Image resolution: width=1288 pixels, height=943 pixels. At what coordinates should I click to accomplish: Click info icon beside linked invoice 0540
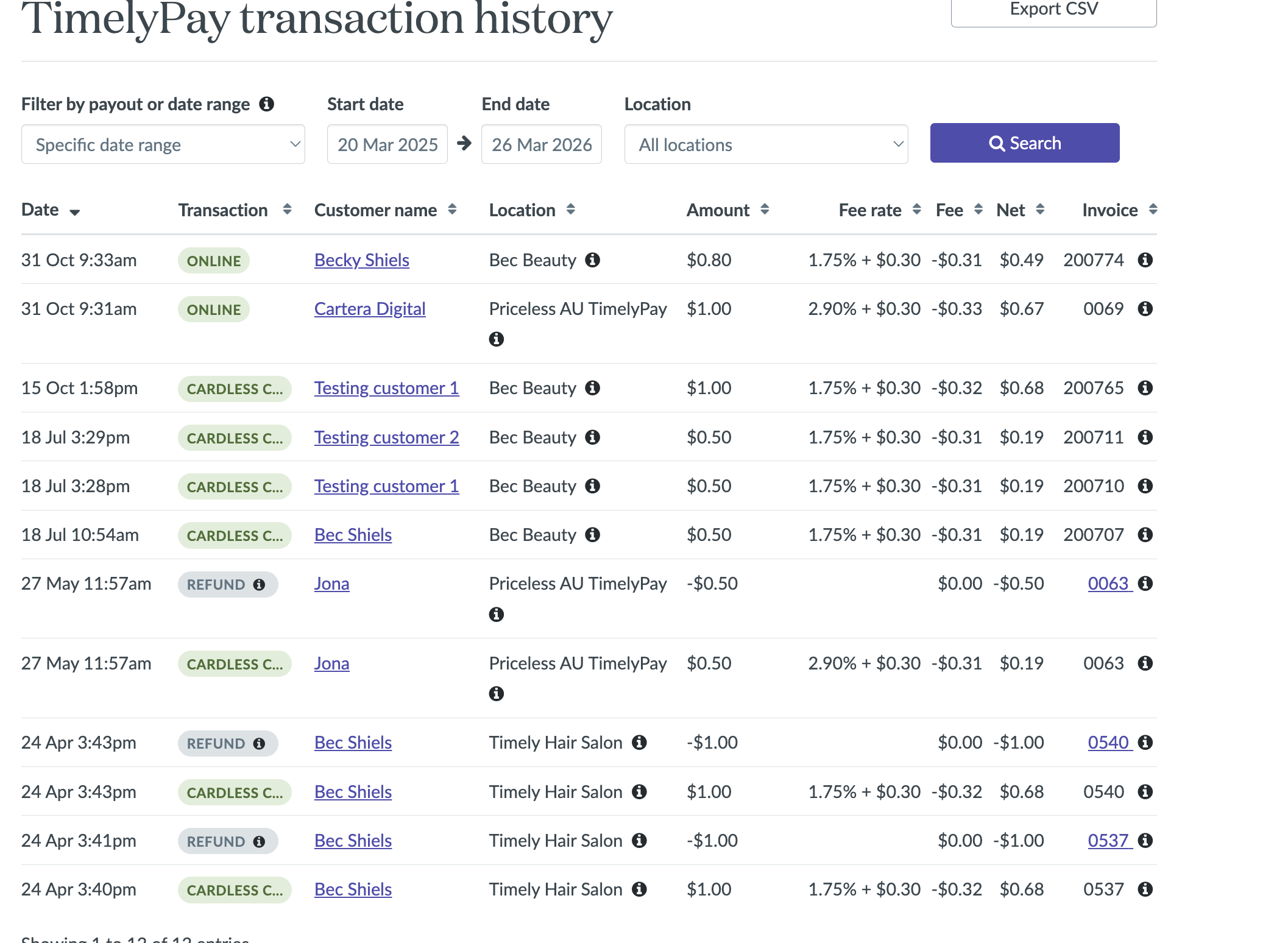pos(1145,743)
